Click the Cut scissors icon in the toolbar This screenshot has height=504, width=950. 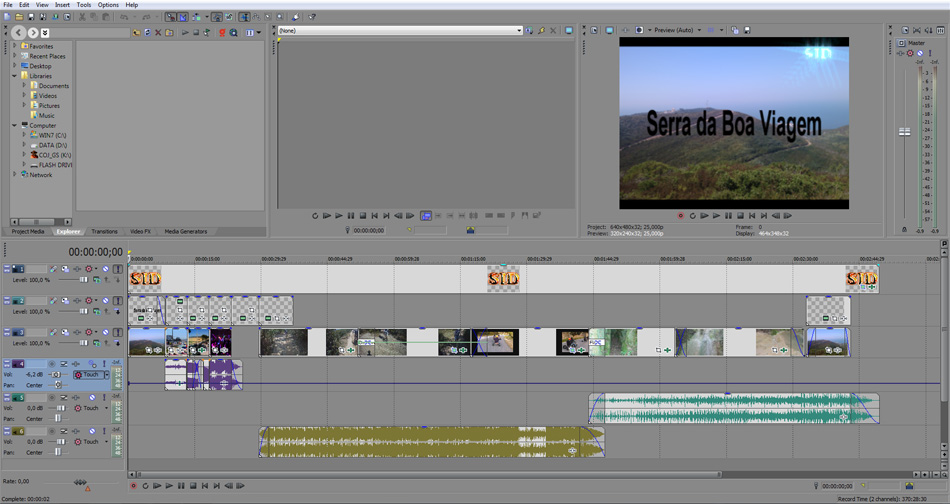click(x=82, y=17)
